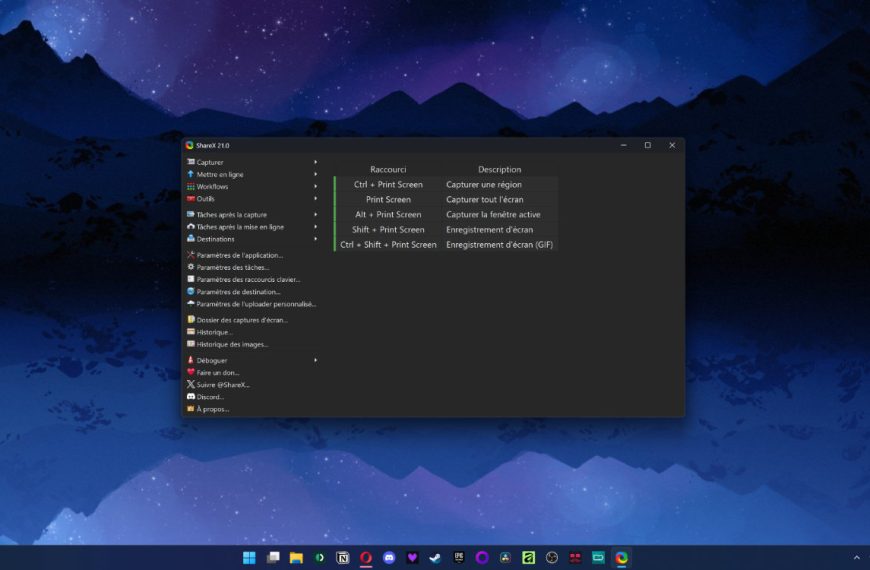This screenshot has width=870, height=570.
Task: Expand the Déboguer submenu arrow
Action: tap(316, 360)
